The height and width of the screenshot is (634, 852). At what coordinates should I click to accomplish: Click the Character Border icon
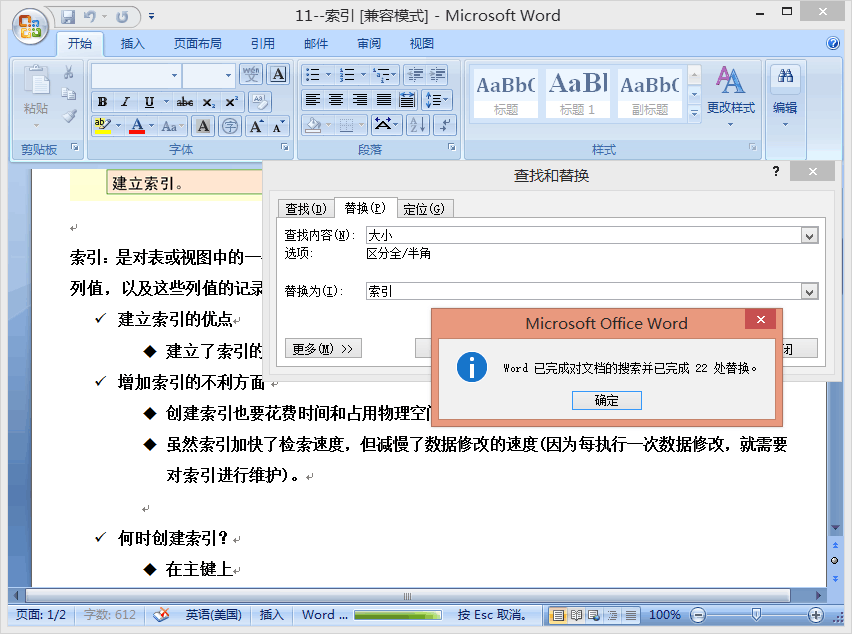point(278,74)
